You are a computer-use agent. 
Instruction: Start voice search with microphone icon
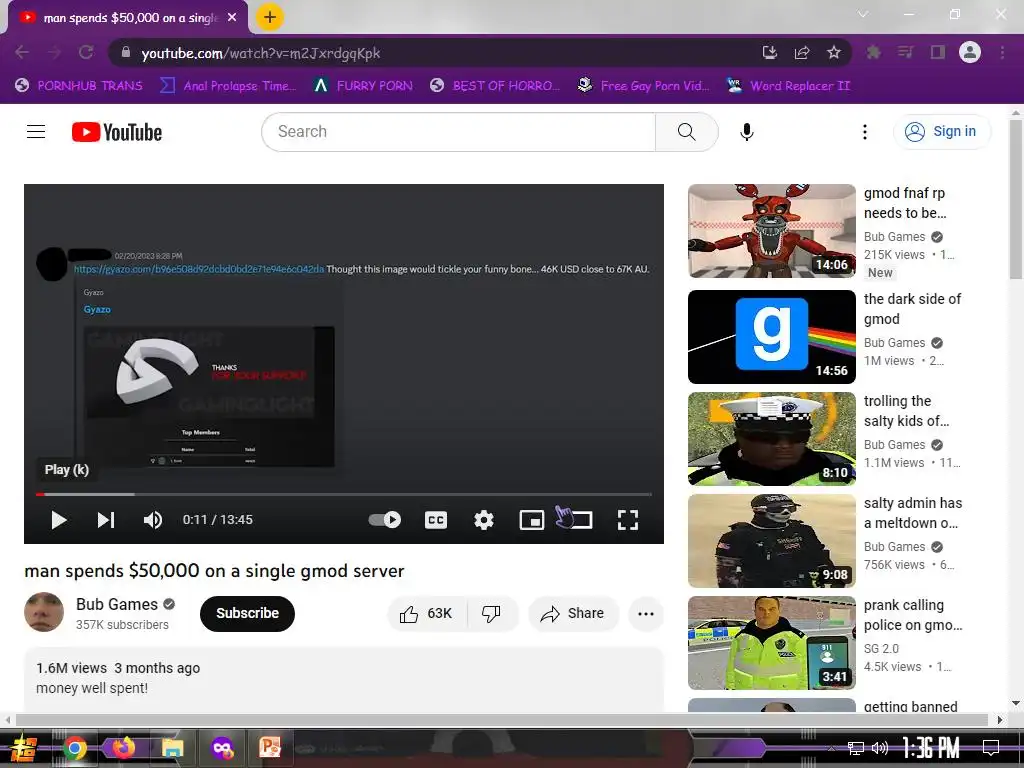tap(746, 132)
